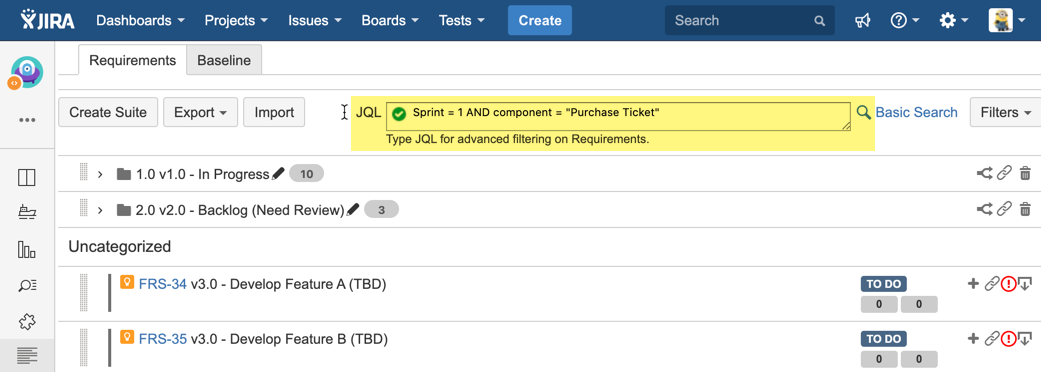Click the Create Suite button
Viewport: 1041px width, 372px height.
click(x=108, y=112)
